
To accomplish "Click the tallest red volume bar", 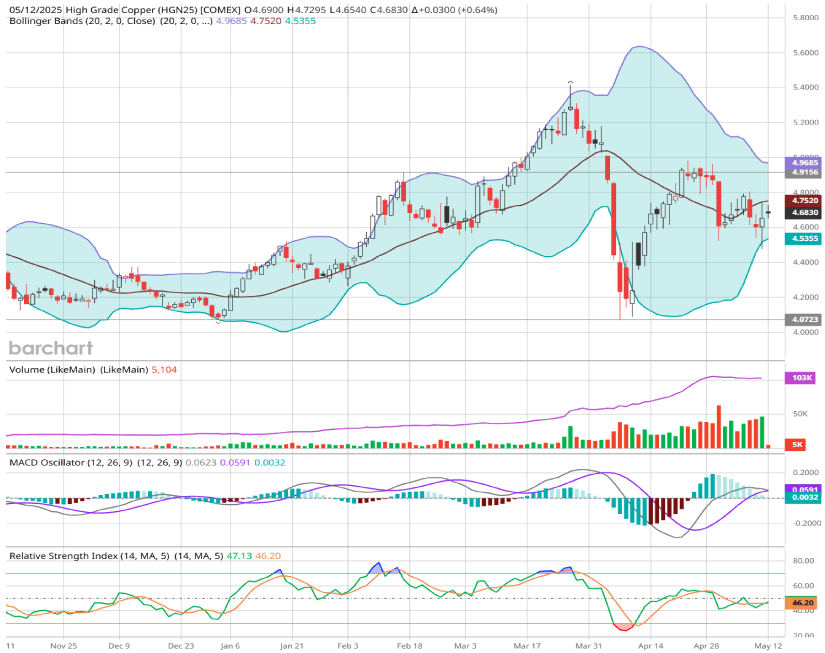I will pyautogui.click(x=718, y=427).
